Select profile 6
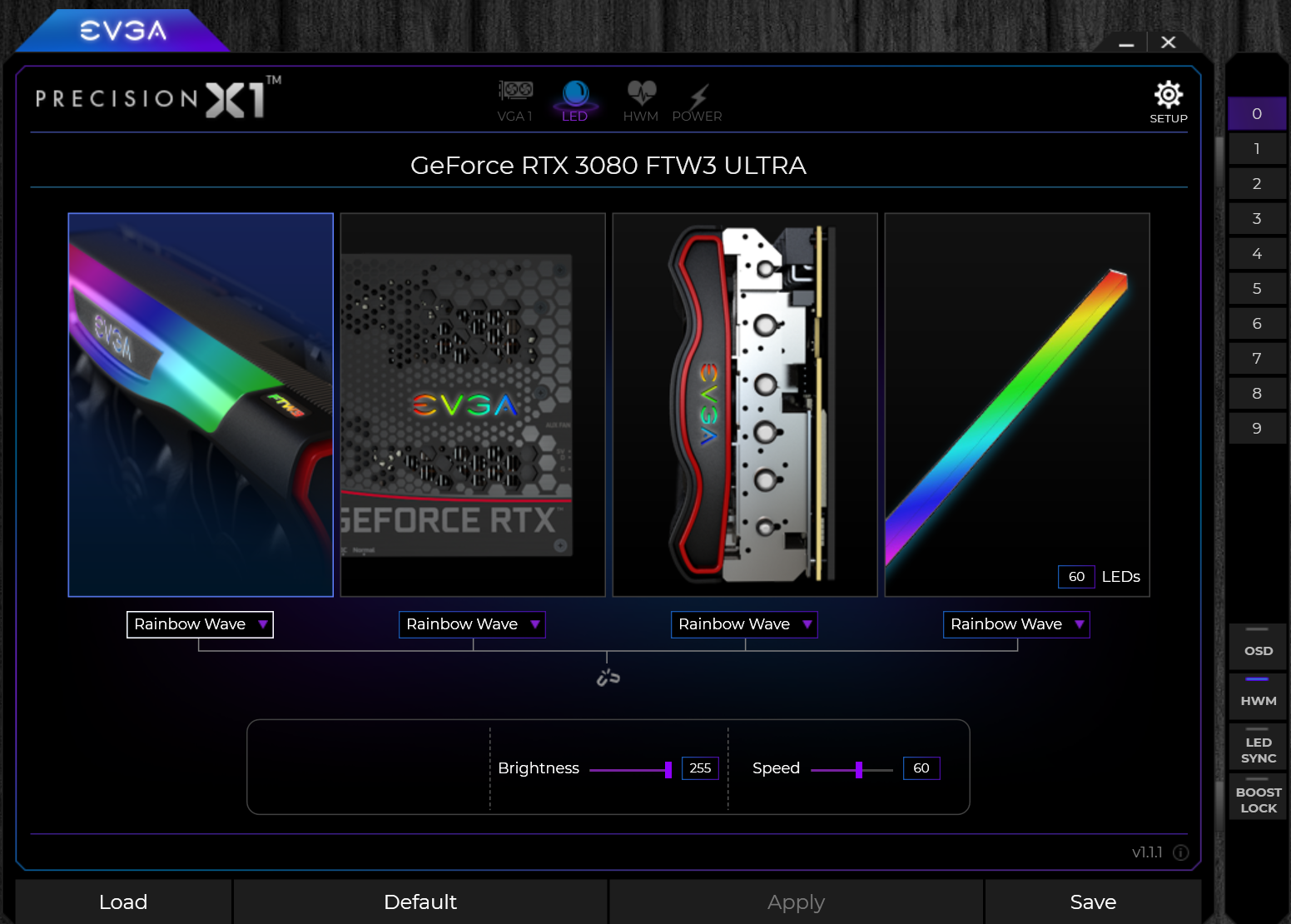The width and height of the screenshot is (1291, 924). (1257, 324)
